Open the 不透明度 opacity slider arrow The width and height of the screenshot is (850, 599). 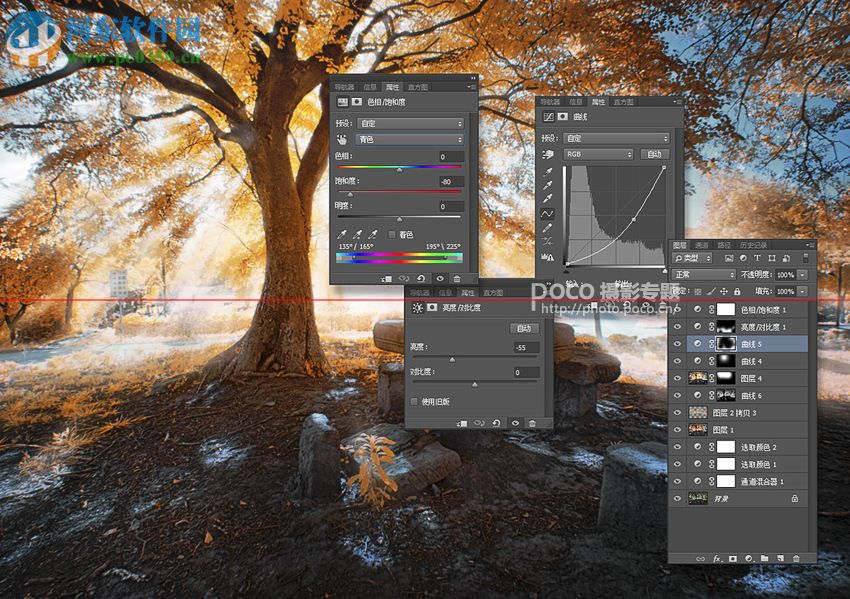pos(802,275)
